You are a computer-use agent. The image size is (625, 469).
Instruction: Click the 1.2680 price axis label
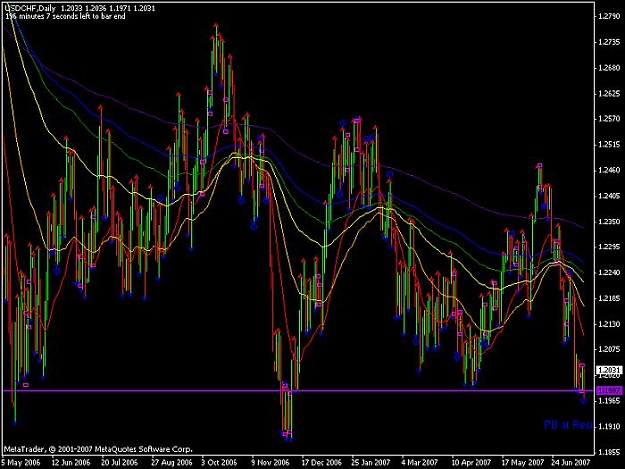[609, 68]
